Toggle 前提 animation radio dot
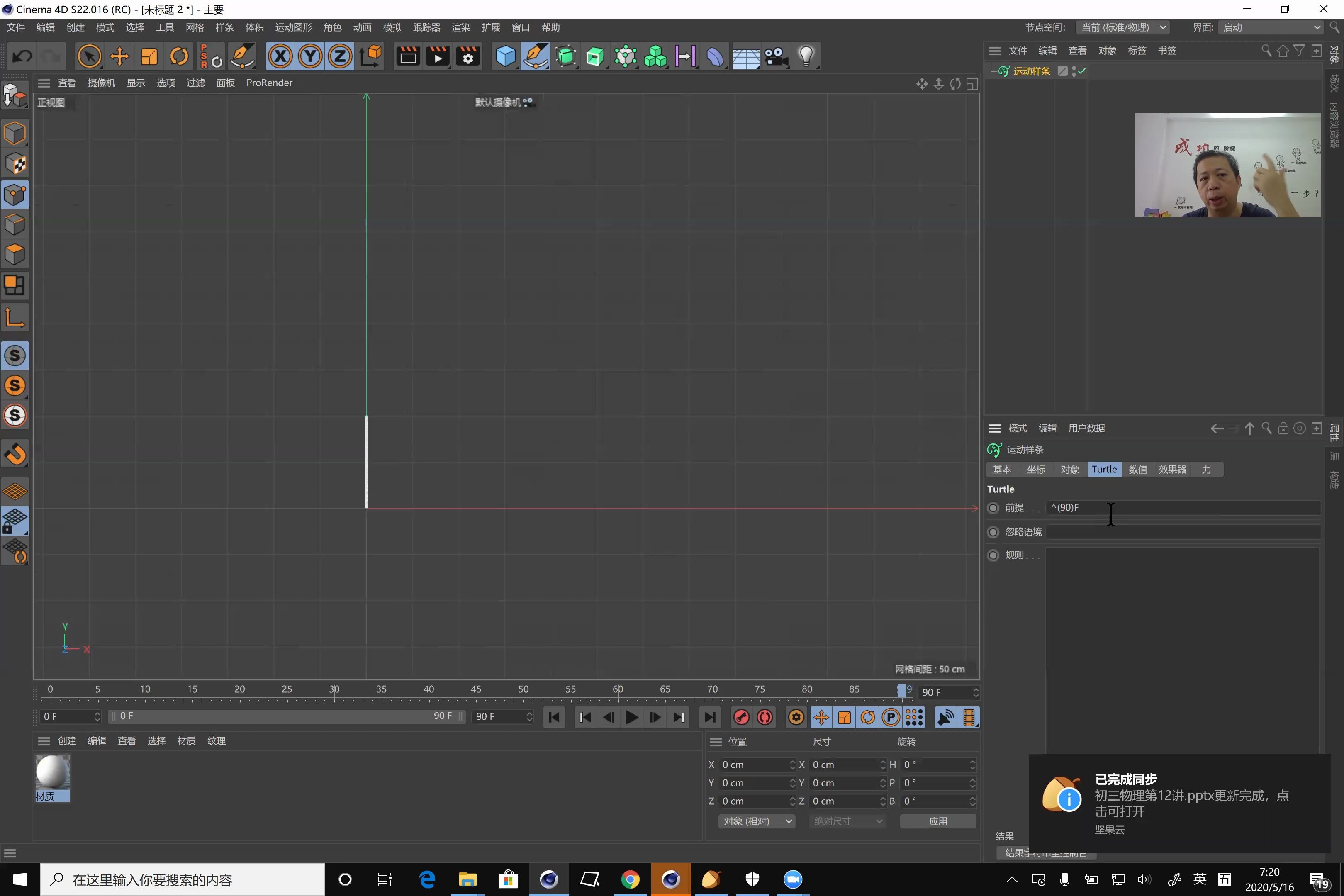The height and width of the screenshot is (896, 1344). point(993,508)
